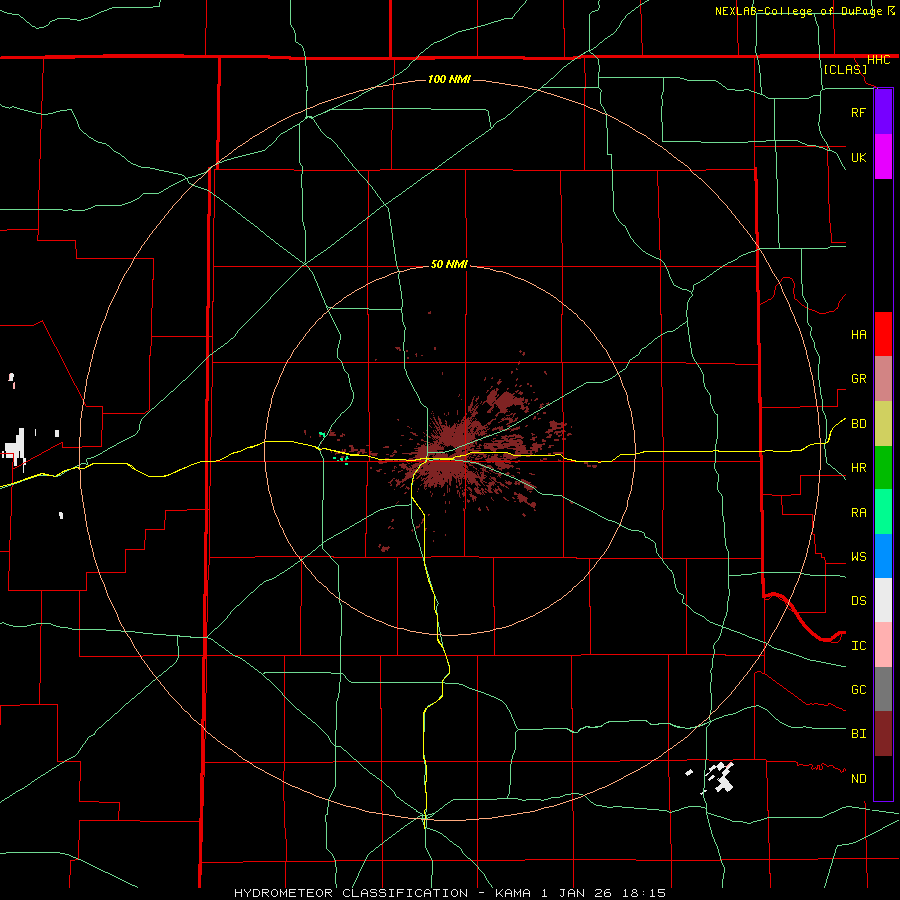
Task: Select the GR salmon legend swatch
Action: tap(883, 379)
